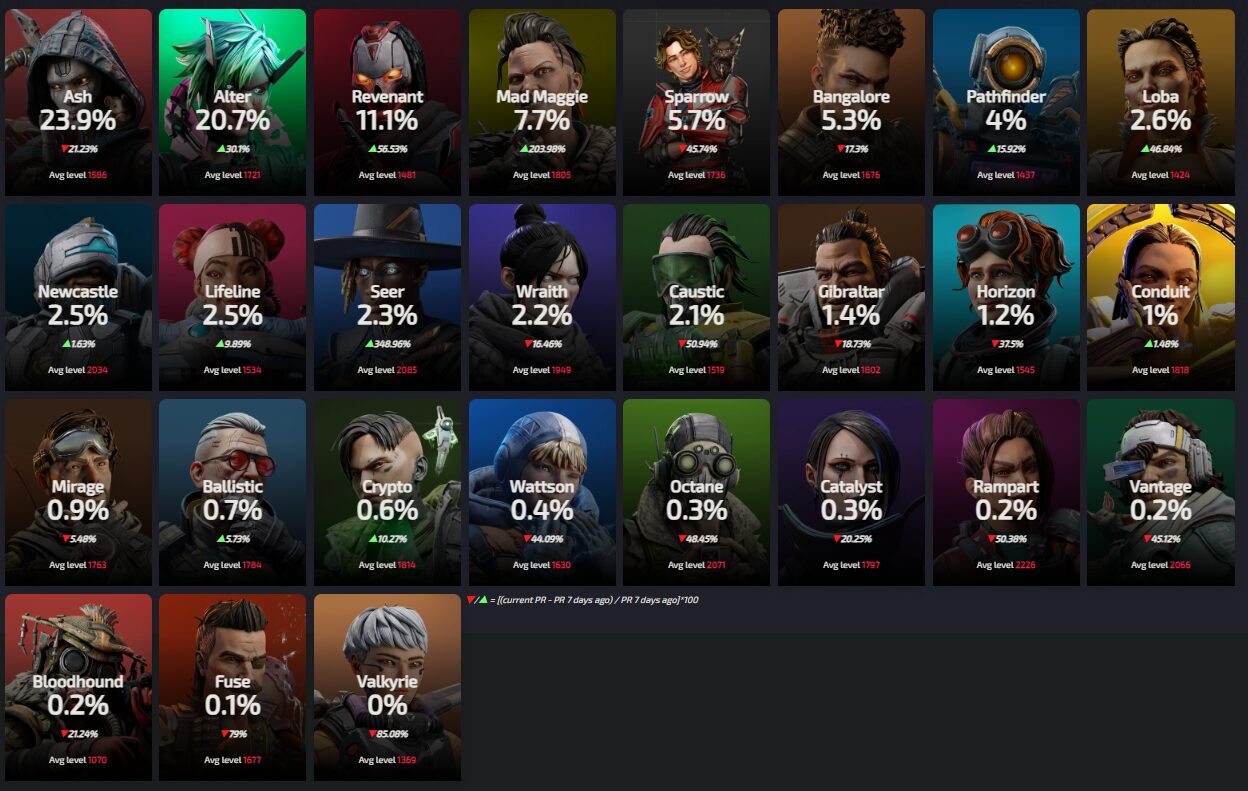The image size is (1248, 791).
Task: Click Wraith's legend card
Action: (542, 298)
